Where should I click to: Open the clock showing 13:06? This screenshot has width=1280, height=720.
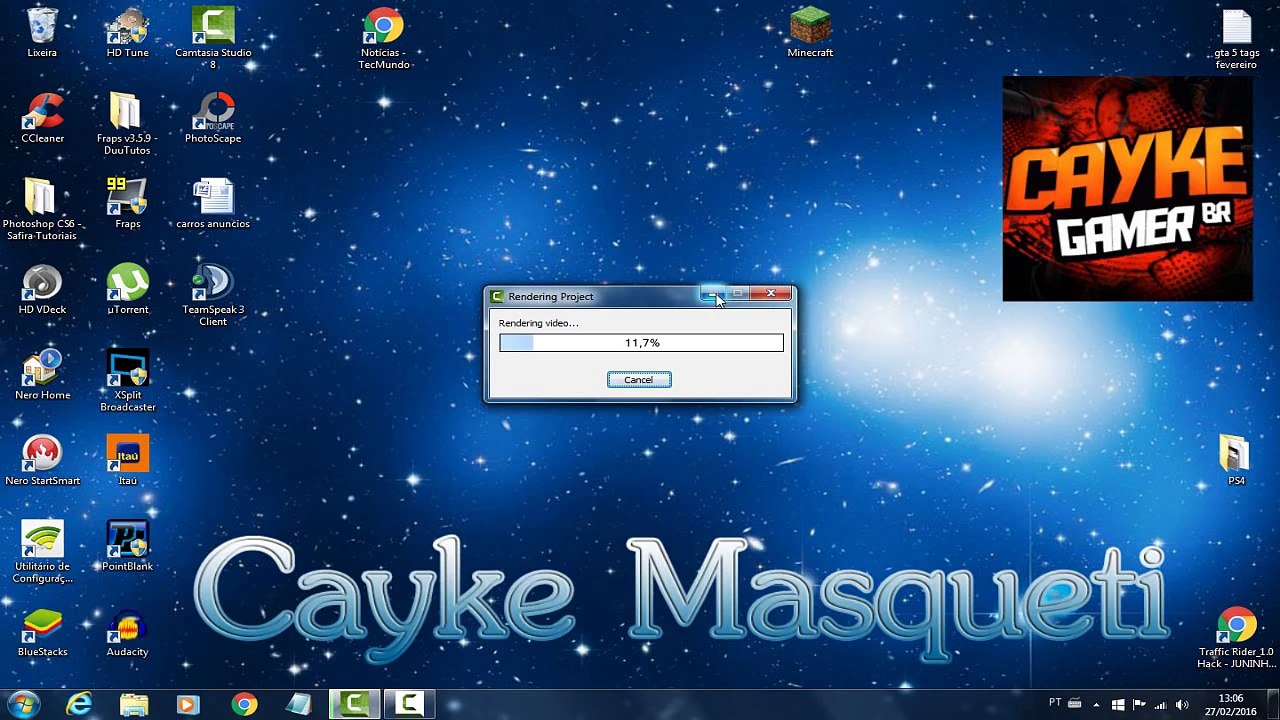coord(1231,705)
